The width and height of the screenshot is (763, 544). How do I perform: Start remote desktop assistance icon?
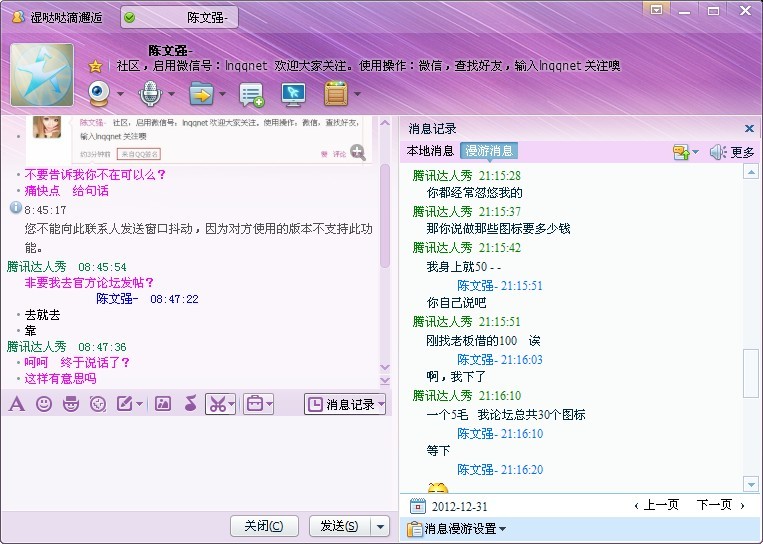293,94
